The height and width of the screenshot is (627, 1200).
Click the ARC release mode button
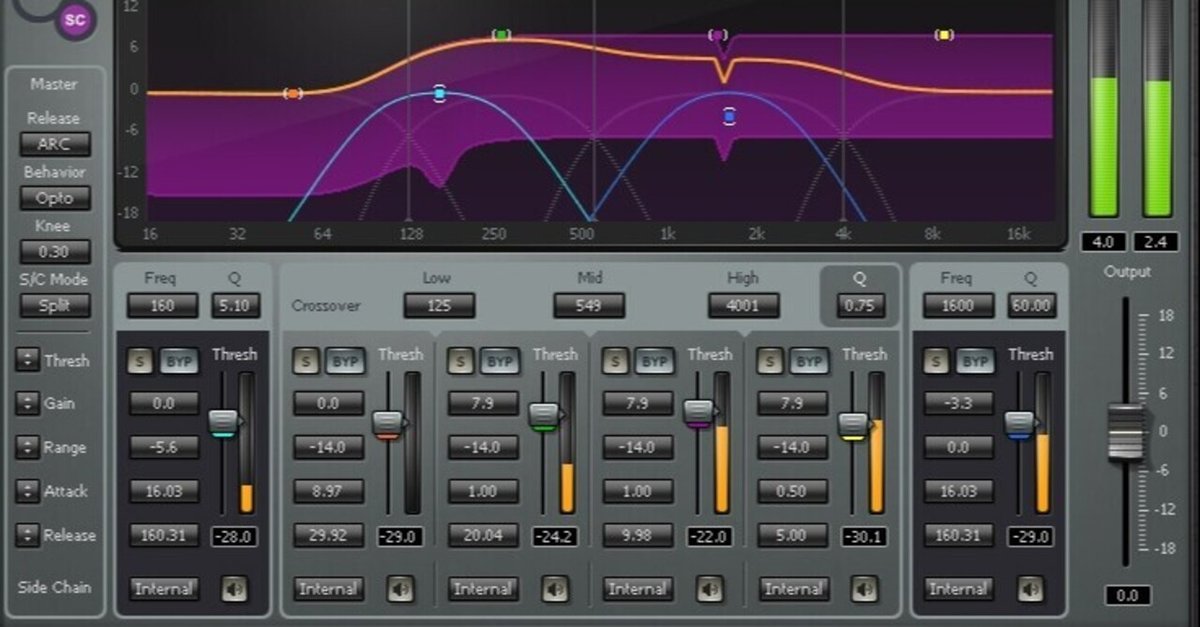coord(55,144)
